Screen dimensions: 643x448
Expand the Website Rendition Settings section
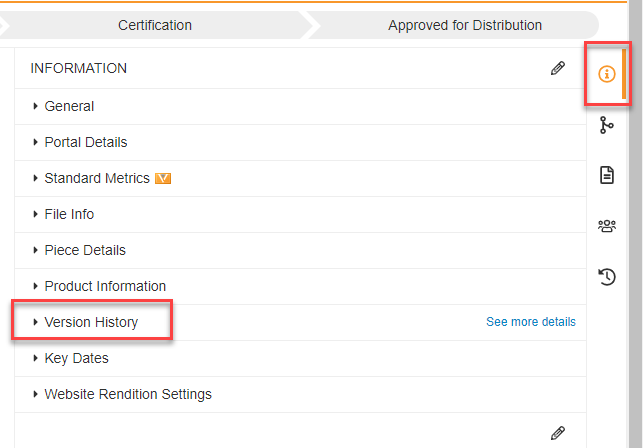pyautogui.click(x=128, y=394)
